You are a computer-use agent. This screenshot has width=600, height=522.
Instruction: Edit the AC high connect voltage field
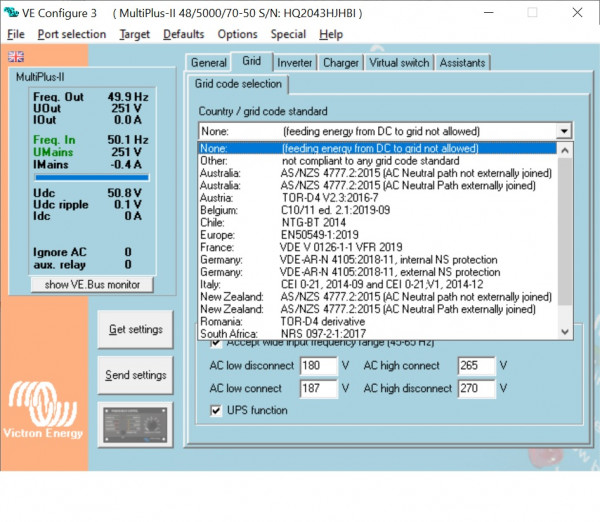coord(476,365)
